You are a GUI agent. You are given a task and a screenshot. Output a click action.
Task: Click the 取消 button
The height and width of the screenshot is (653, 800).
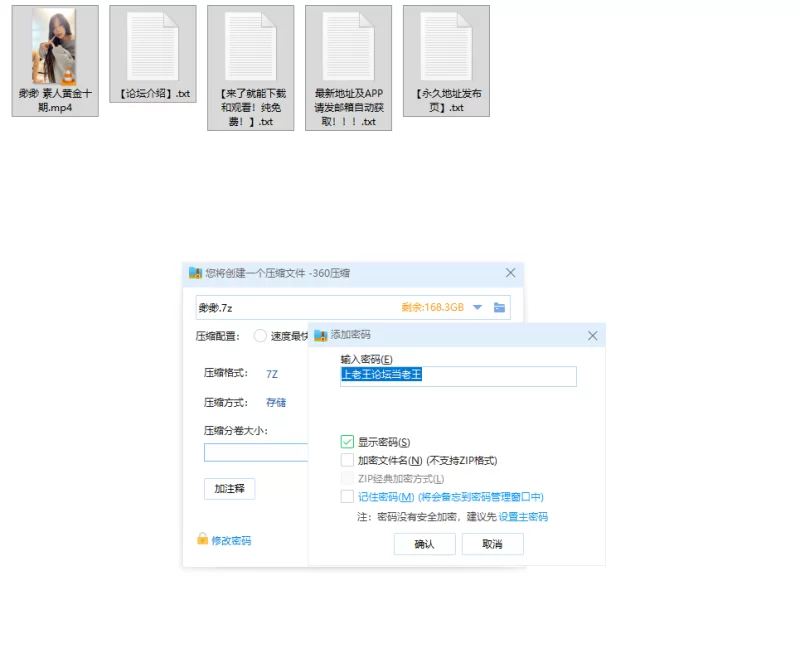point(492,544)
